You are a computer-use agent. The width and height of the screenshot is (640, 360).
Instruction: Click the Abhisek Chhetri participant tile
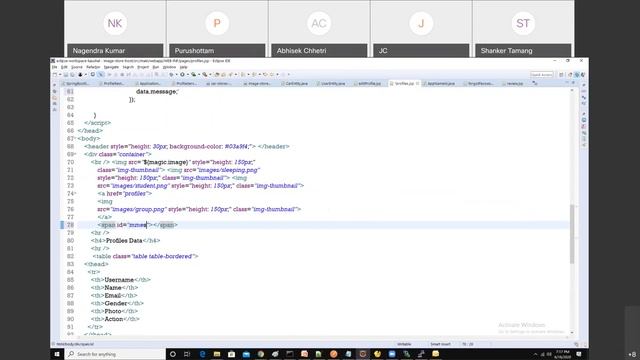click(319, 29)
